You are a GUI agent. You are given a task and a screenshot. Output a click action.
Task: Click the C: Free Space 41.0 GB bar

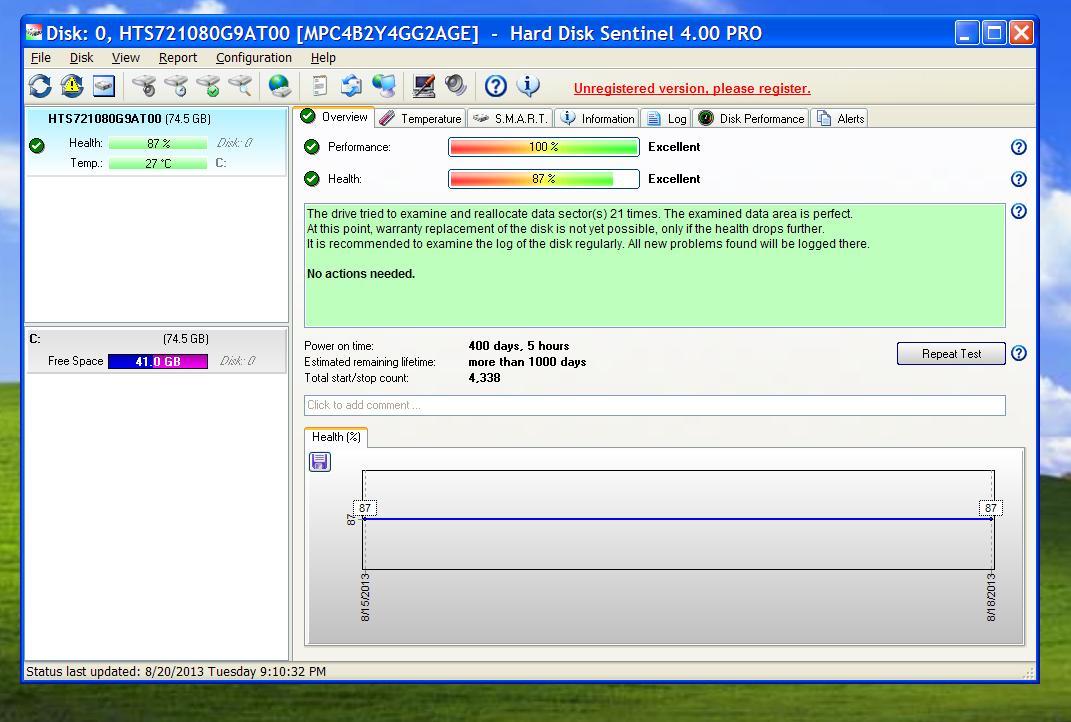(158, 361)
